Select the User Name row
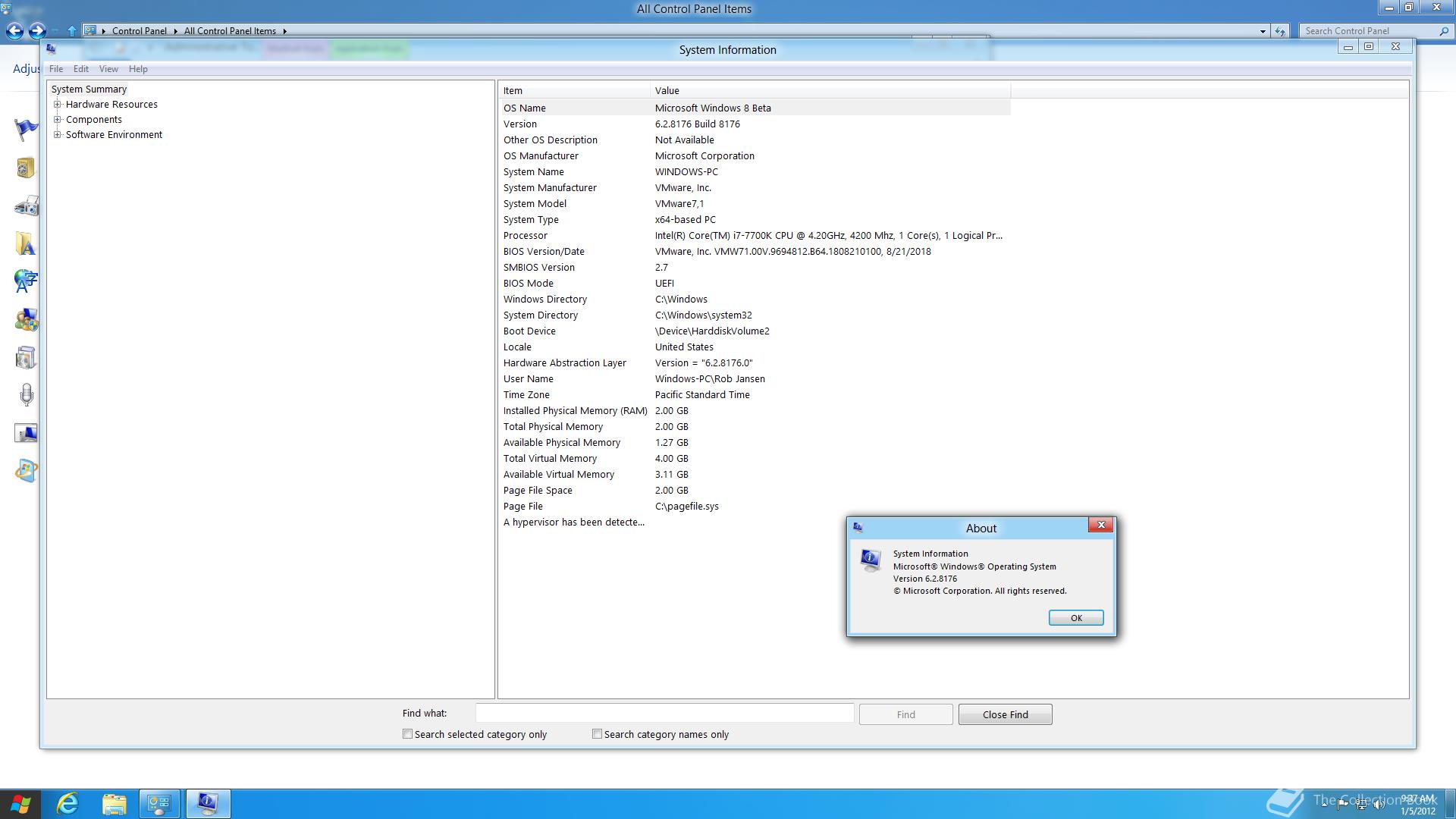The image size is (1456, 819). click(x=755, y=378)
